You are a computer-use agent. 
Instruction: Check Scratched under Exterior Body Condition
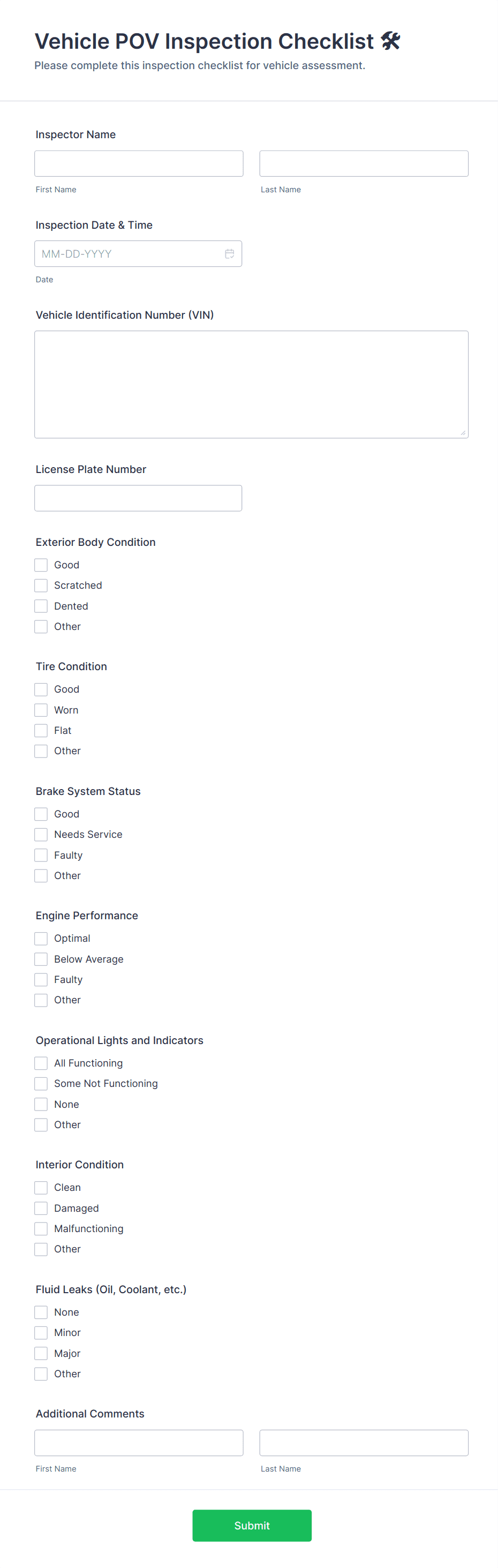click(41, 586)
